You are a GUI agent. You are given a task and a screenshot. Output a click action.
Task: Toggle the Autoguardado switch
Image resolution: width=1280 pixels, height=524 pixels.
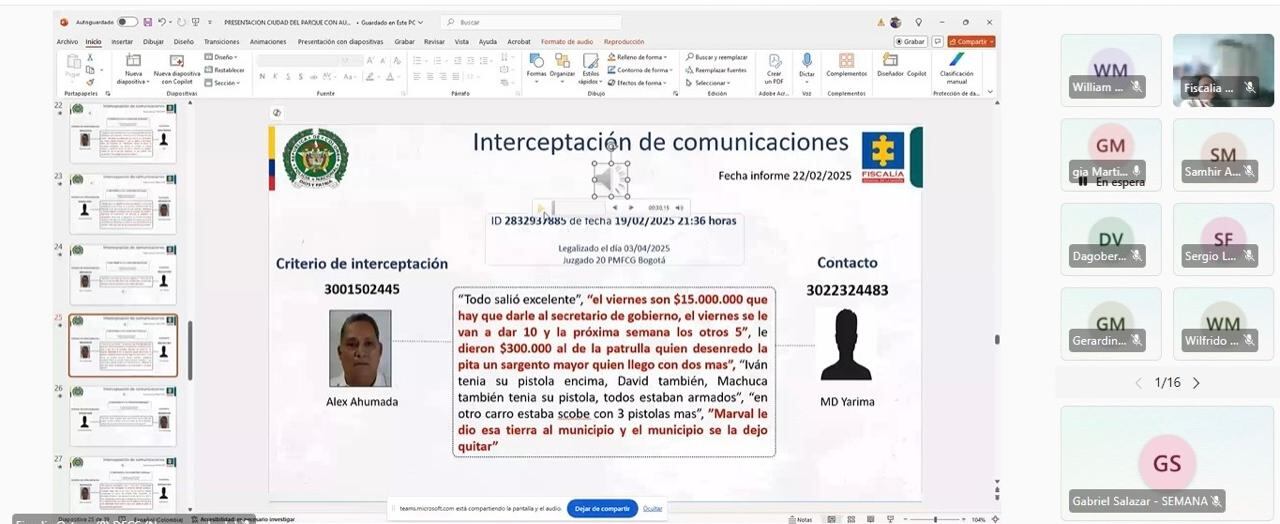pyautogui.click(x=127, y=22)
